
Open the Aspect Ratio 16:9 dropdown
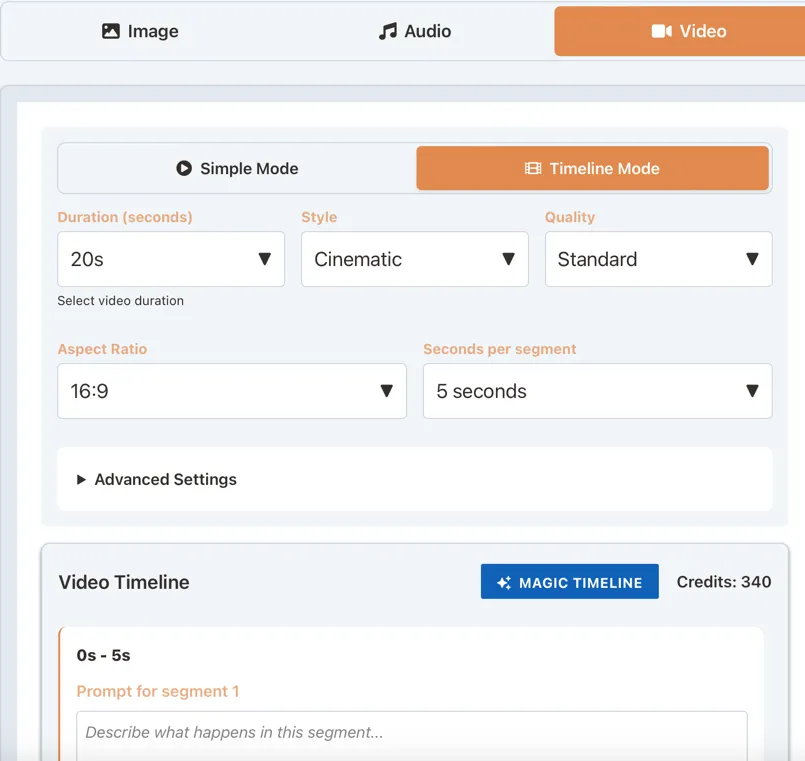click(231, 391)
